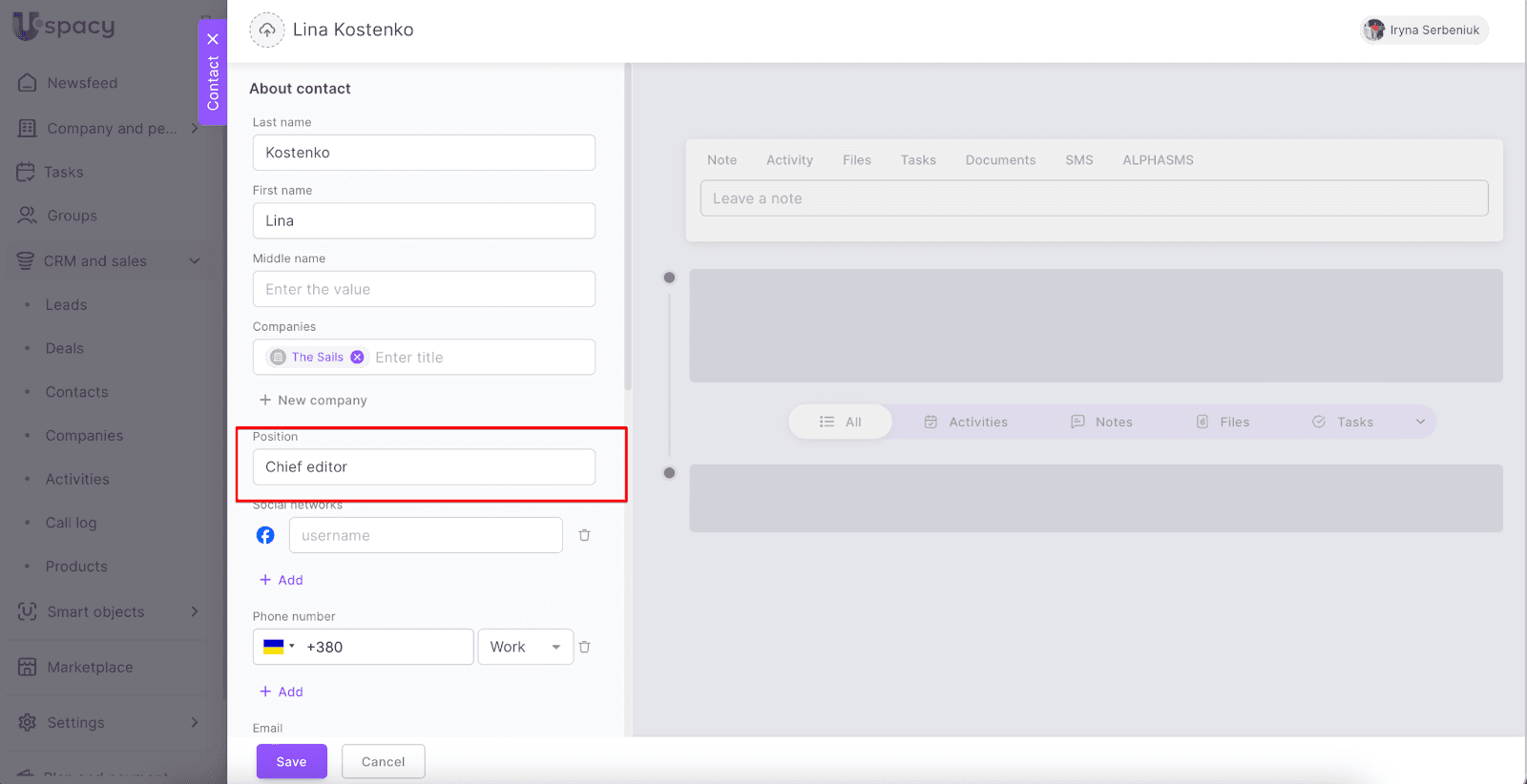Viewport: 1527px width, 784px height.
Task: Delete the phone number row
Action: pos(584,647)
